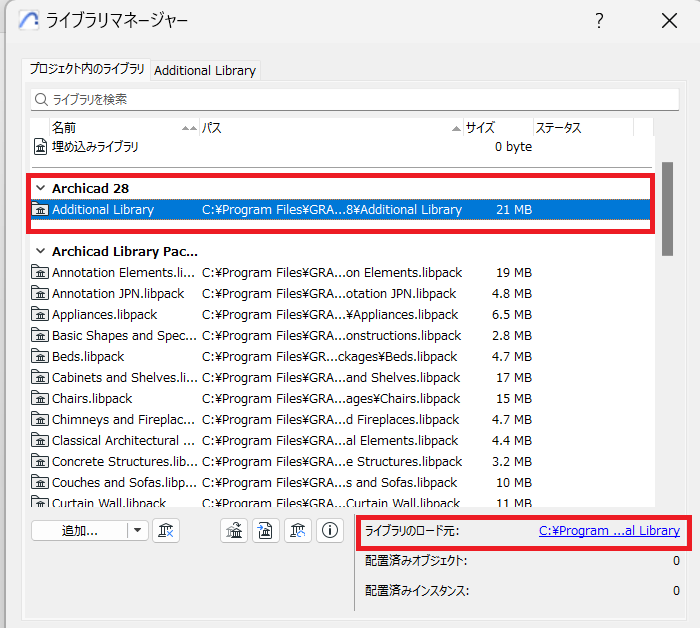Image resolution: width=700 pixels, height=628 pixels.
Task: Click the Cabinets and Shelves folder icon
Action: [40, 377]
